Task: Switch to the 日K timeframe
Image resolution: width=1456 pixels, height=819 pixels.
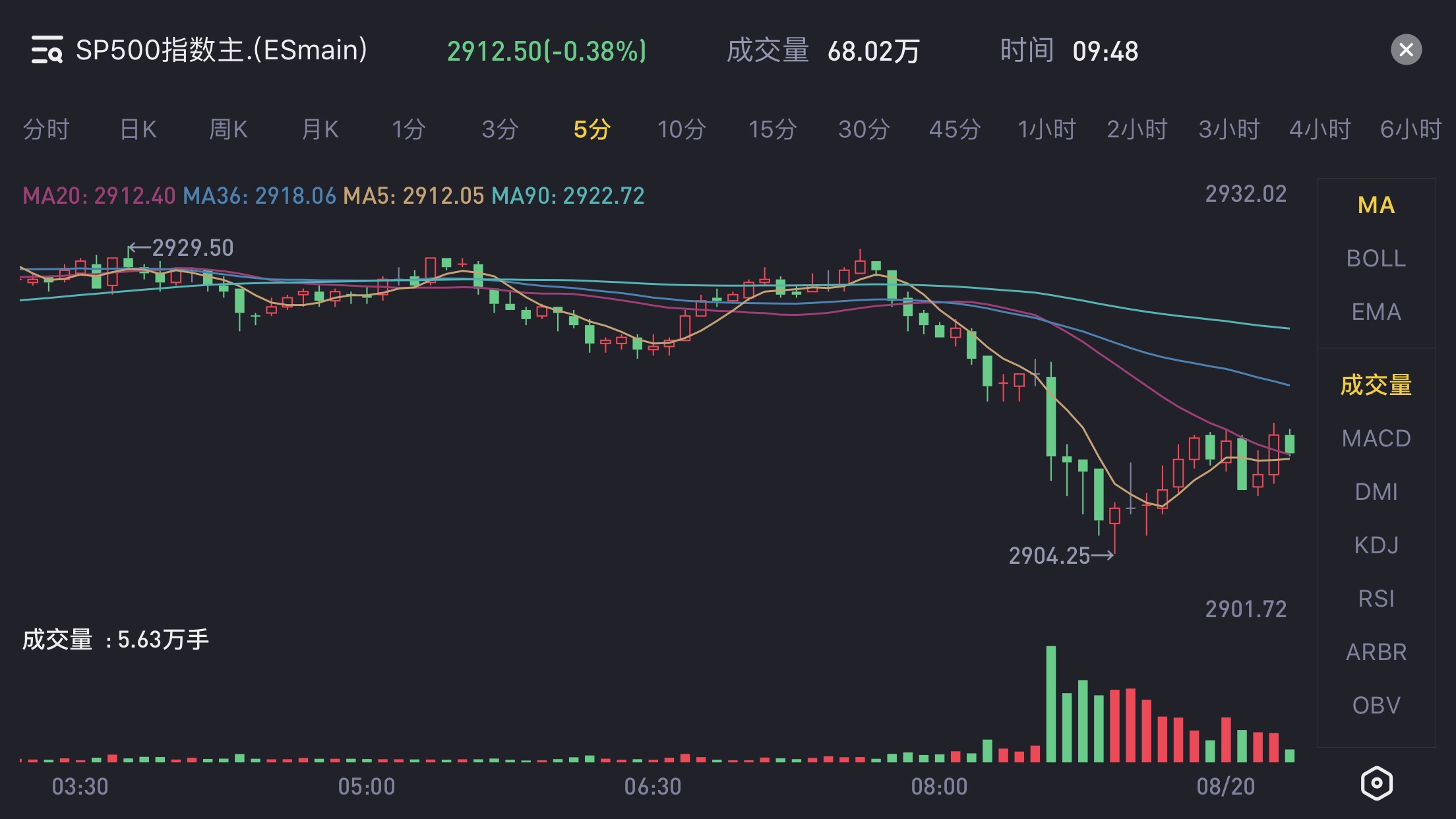Action: [x=138, y=129]
